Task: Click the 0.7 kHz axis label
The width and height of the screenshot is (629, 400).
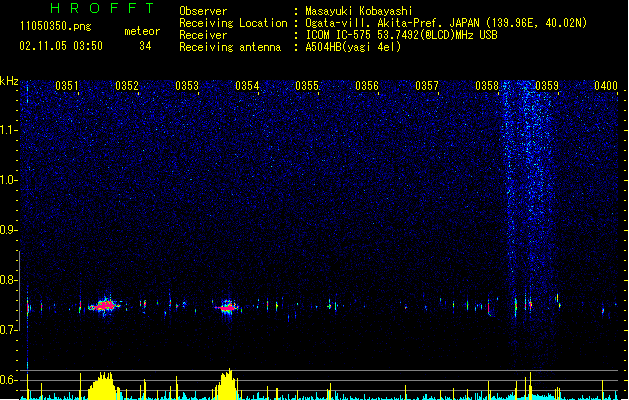Action: pos(8,330)
